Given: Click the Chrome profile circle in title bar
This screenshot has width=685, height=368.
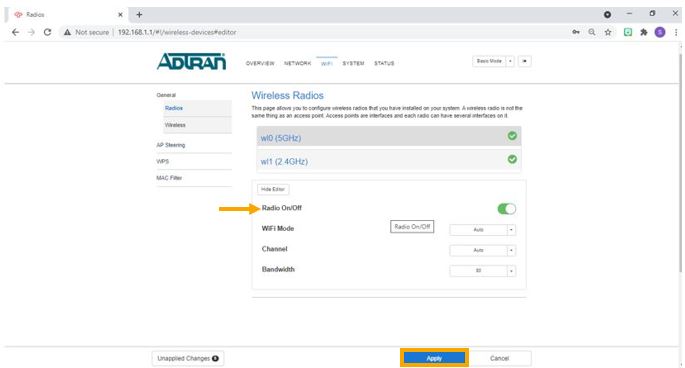Looking at the screenshot, I should 607,14.
